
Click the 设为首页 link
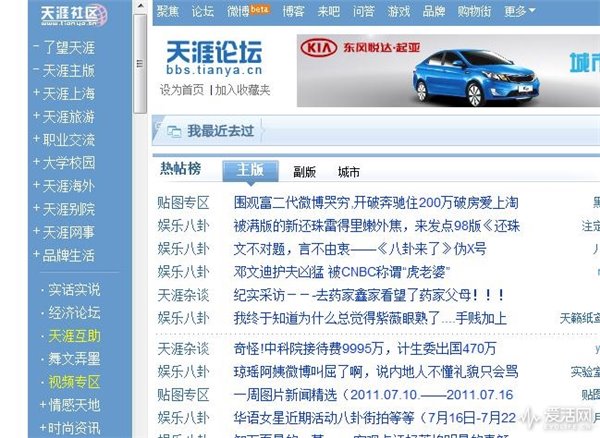tap(182, 90)
